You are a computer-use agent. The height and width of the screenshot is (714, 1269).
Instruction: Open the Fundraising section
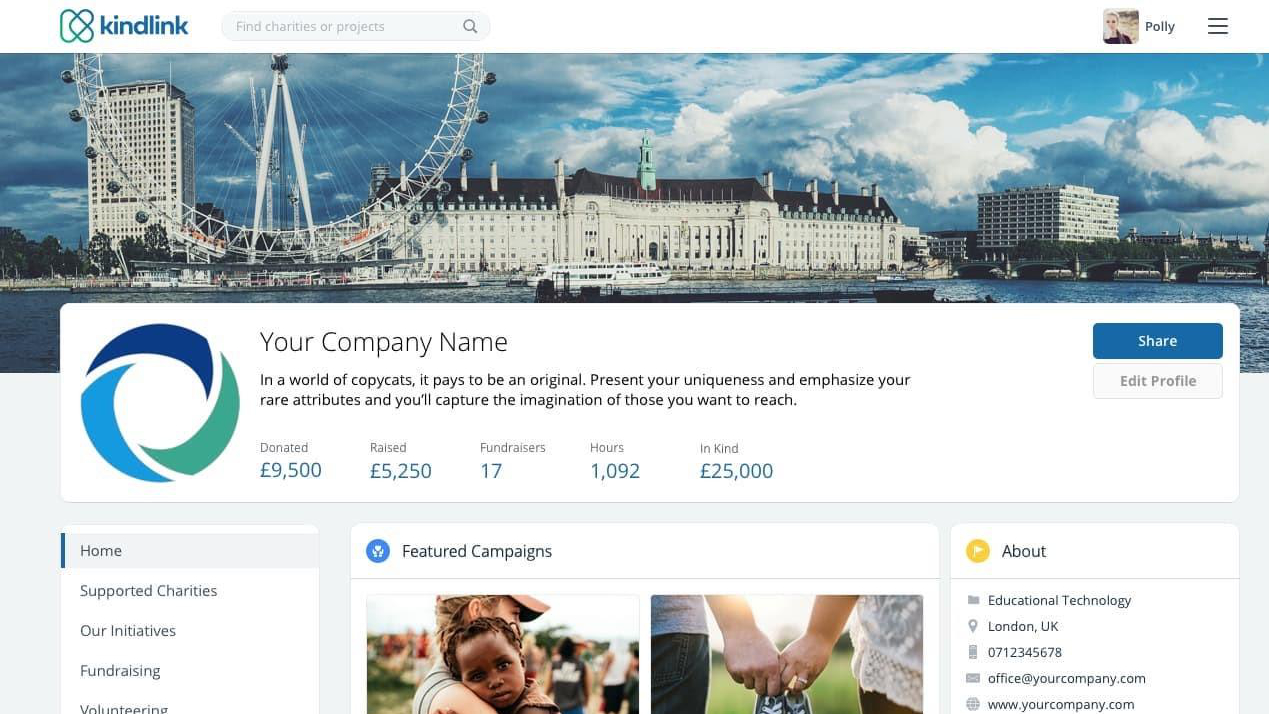pyautogui.click(x=120, y=671)
